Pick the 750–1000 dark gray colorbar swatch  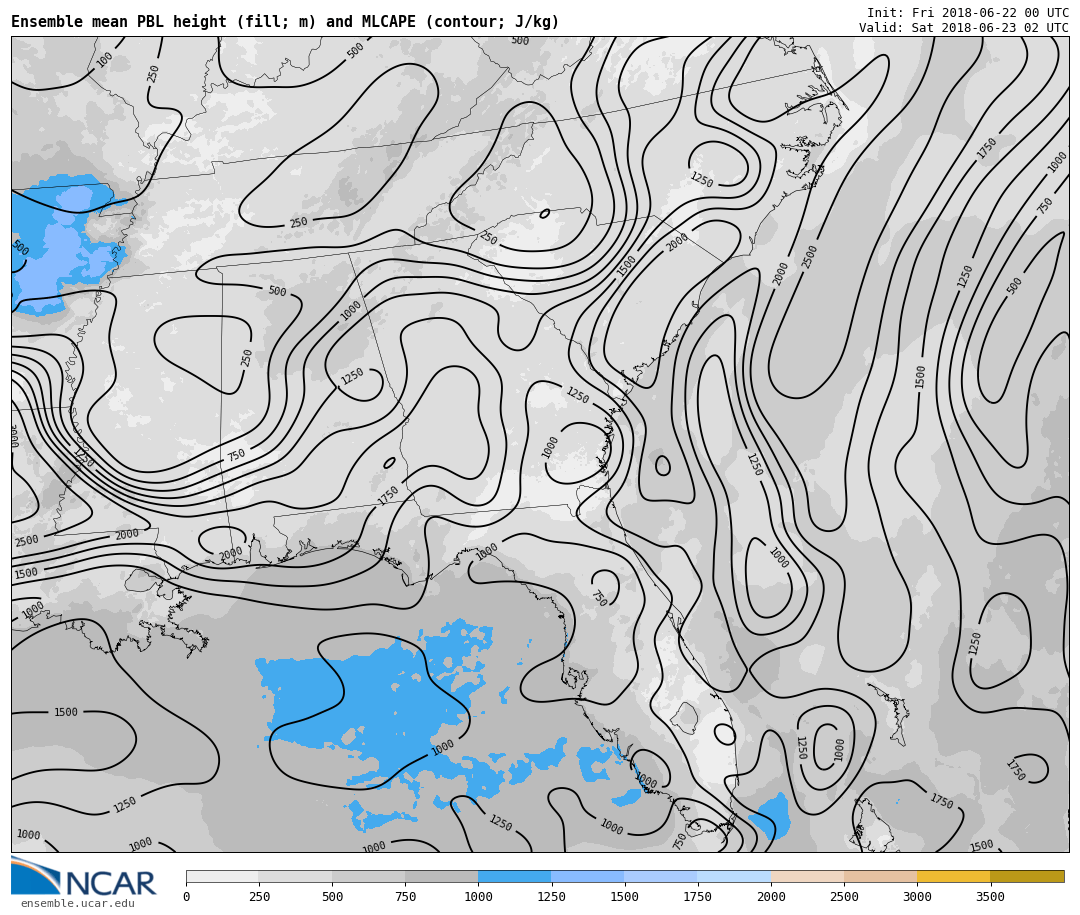(x=442, y=876)
